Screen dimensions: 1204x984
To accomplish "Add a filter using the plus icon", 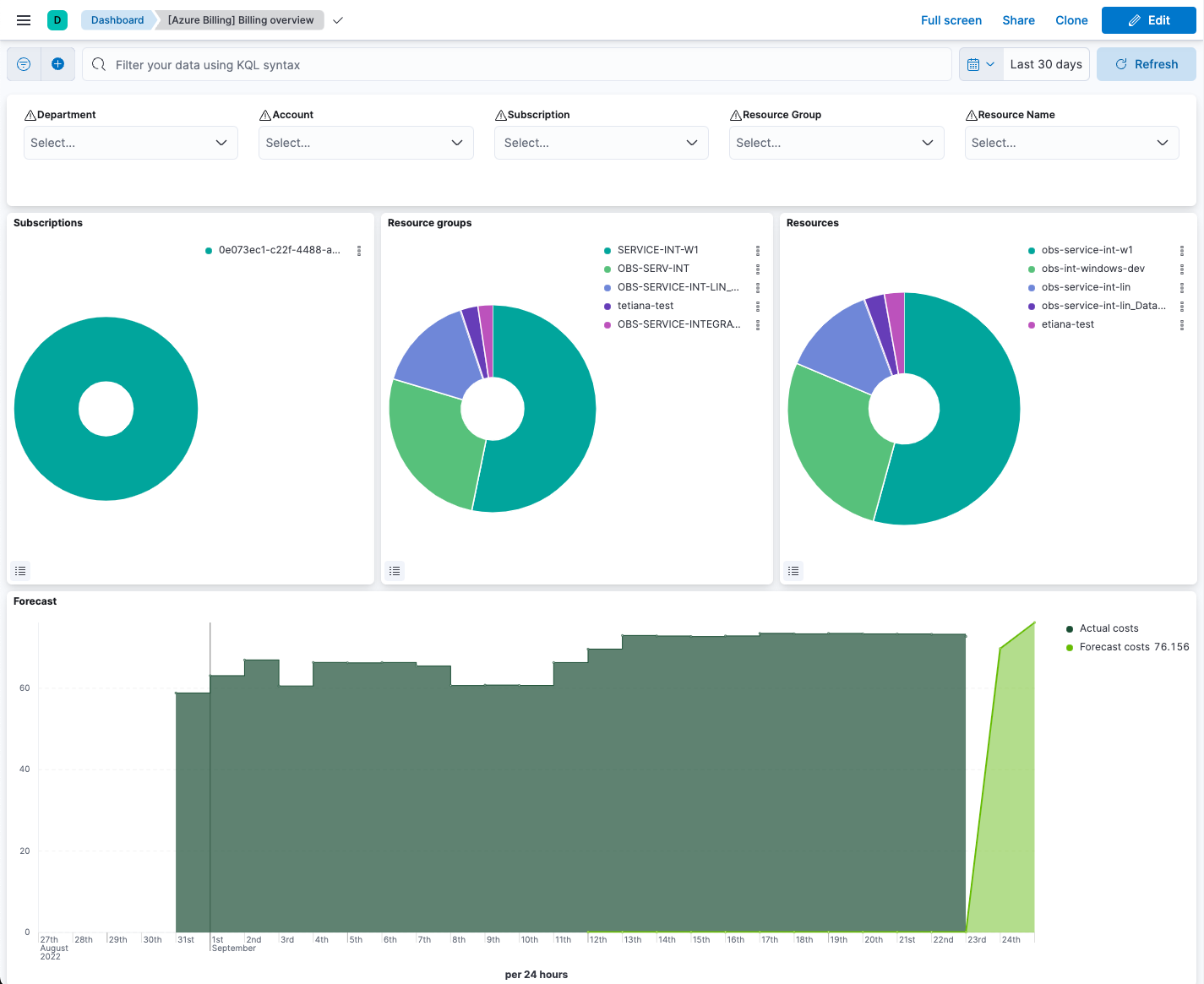I will click(x=57, y=63).
